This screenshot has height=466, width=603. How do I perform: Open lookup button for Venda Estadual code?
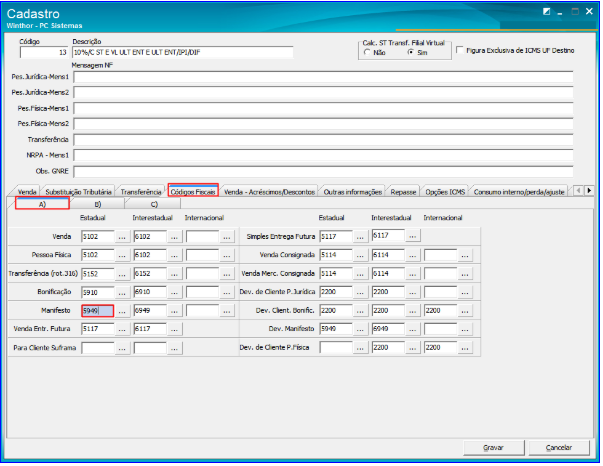point(122,237)
